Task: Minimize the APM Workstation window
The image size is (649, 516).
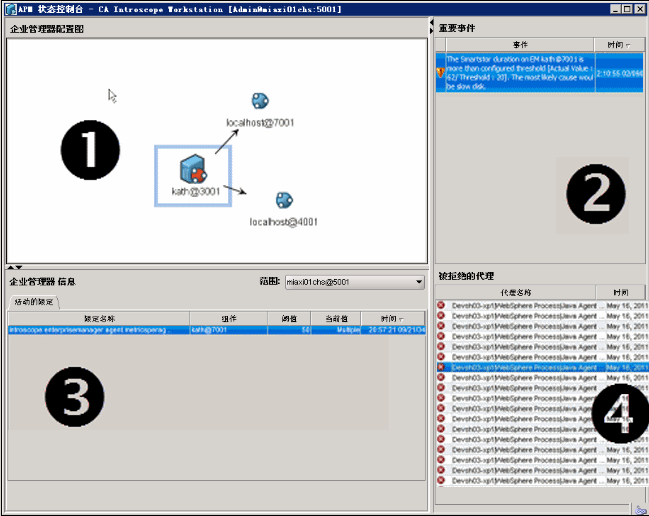Action: [615, 9]
